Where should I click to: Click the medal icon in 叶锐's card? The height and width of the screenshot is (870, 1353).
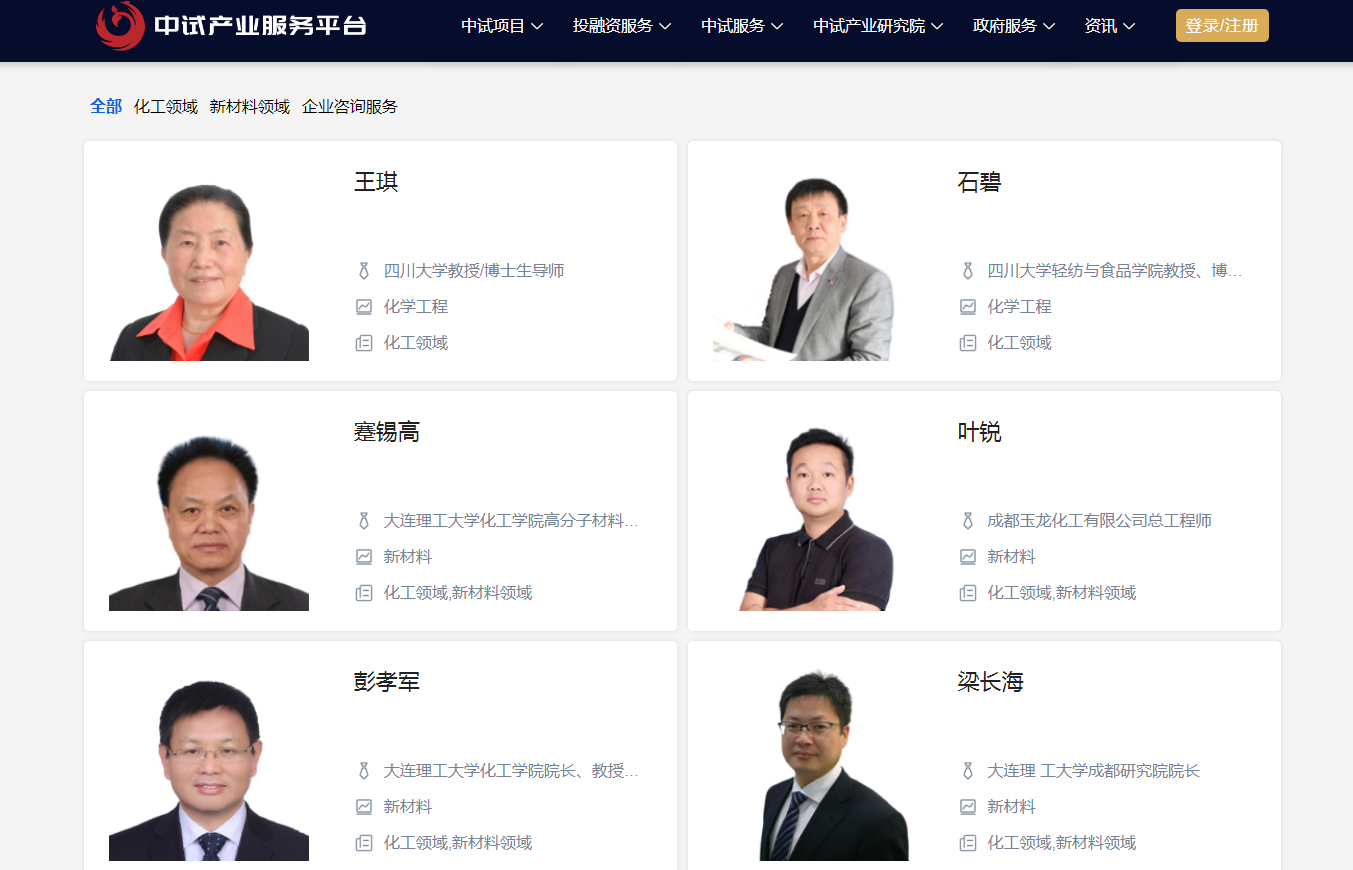968,521
